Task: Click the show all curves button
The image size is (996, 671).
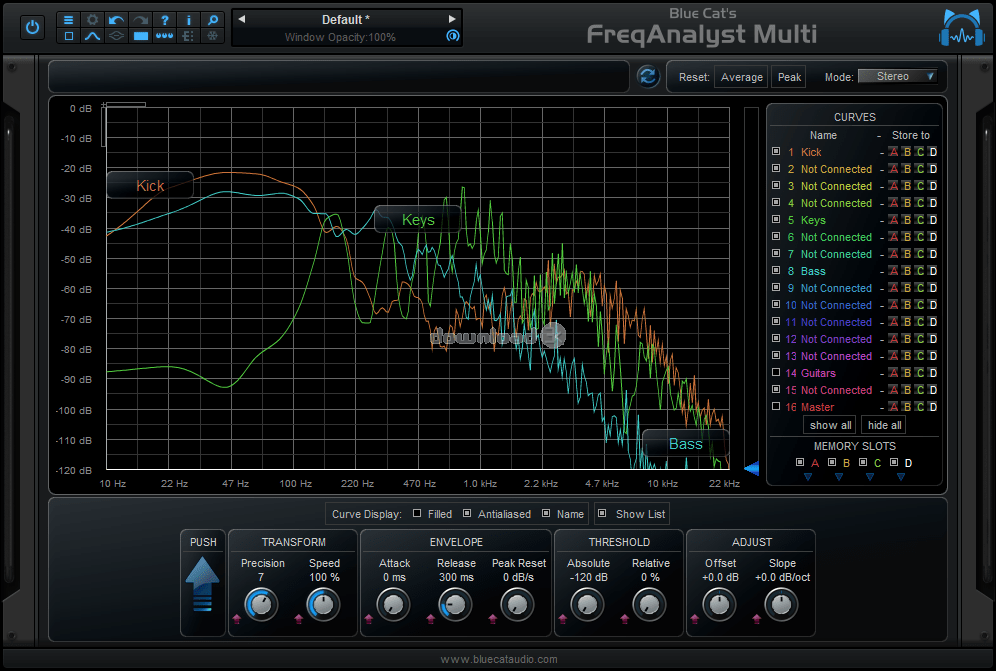Action: pos(830,425)
